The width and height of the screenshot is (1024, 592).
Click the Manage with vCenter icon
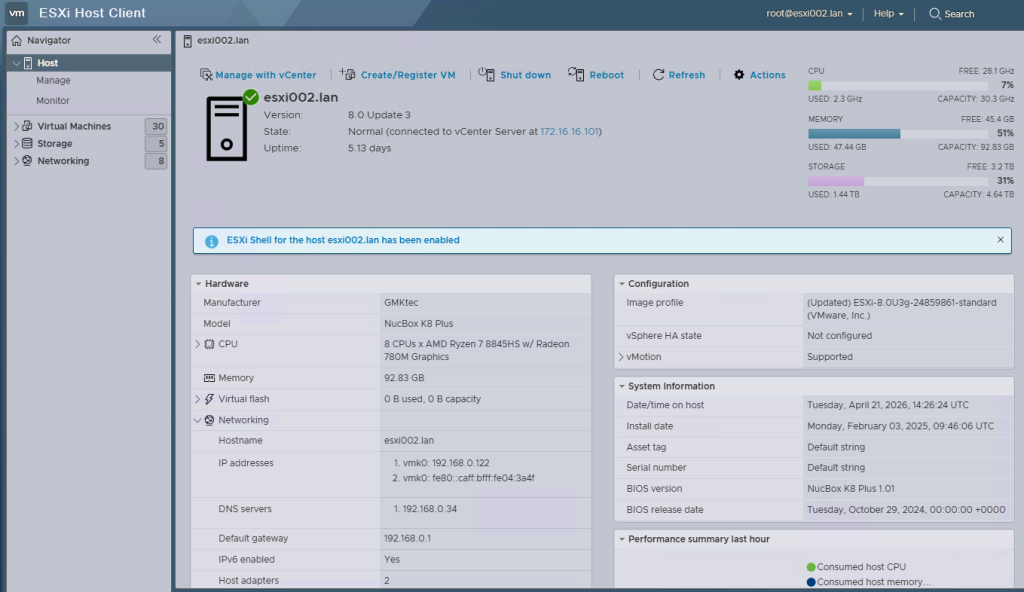coord(206,74)
